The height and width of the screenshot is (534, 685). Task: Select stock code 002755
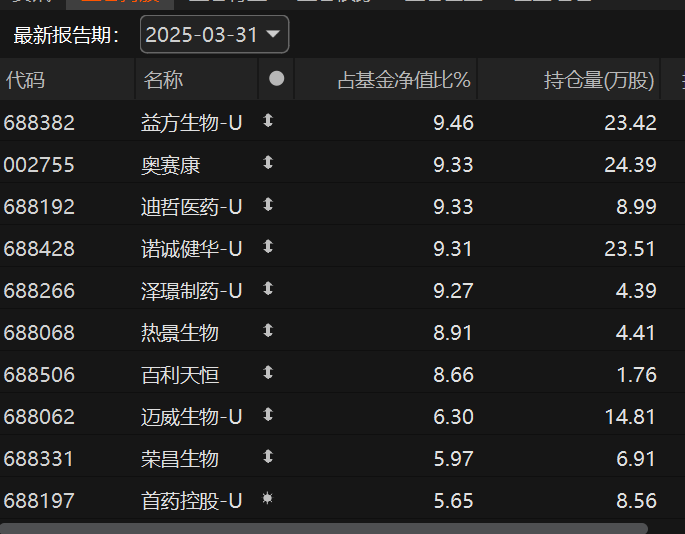tap(39, 165)
